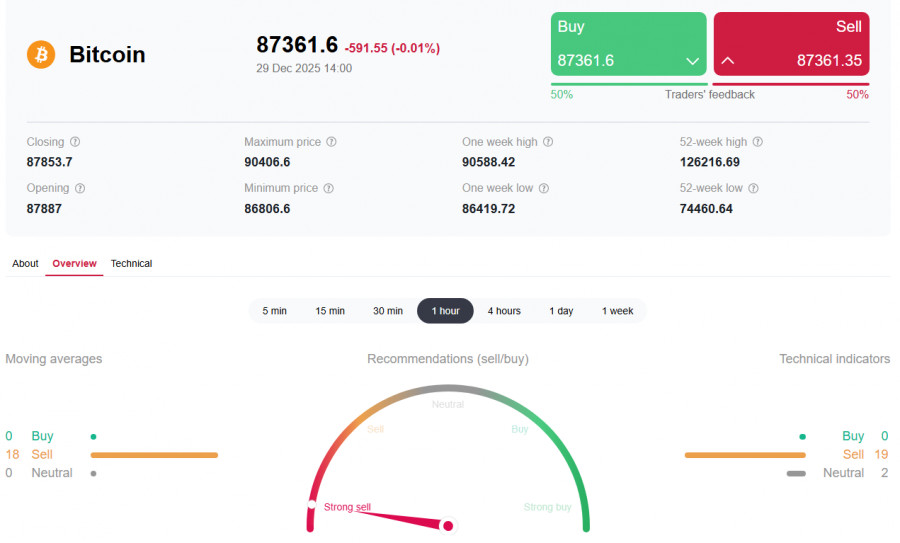Select the 5 min timeframe
This screenshot has width=900, height=543.
274,311
